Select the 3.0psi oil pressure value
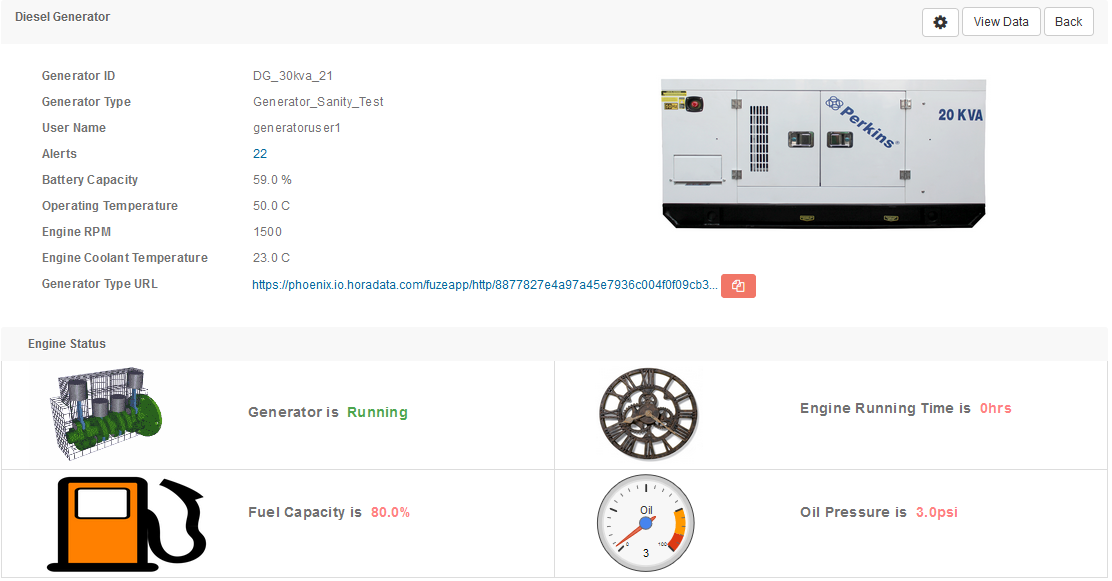This screenshot has height=581, width=1112. pos(937,512)
